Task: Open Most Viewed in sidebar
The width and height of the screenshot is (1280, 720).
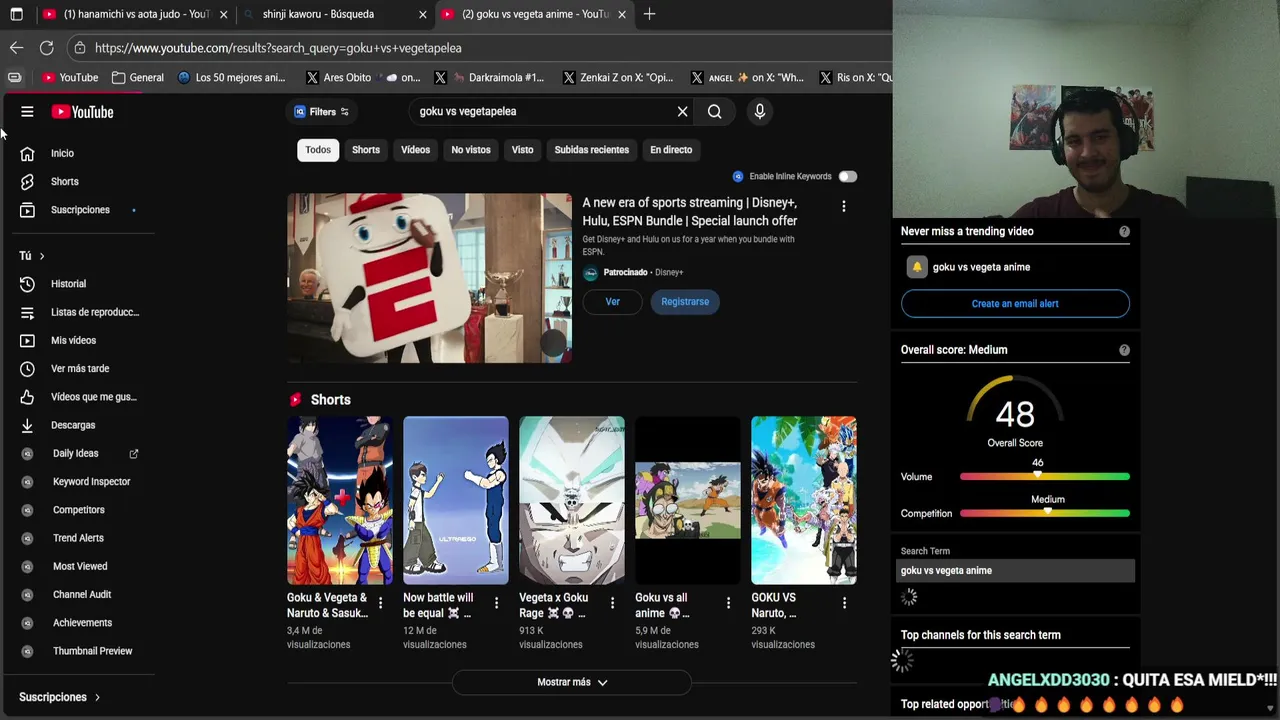Action: click(80, 566)
